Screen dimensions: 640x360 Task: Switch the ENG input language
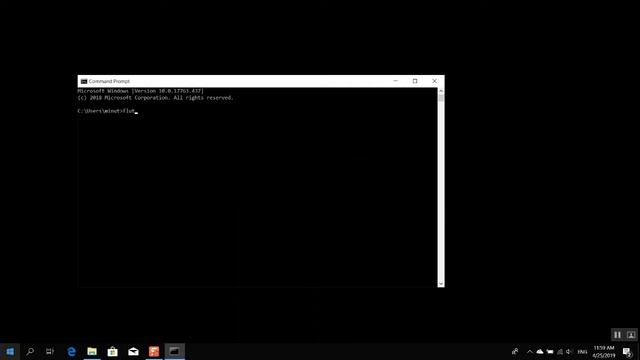click(582, 351)
